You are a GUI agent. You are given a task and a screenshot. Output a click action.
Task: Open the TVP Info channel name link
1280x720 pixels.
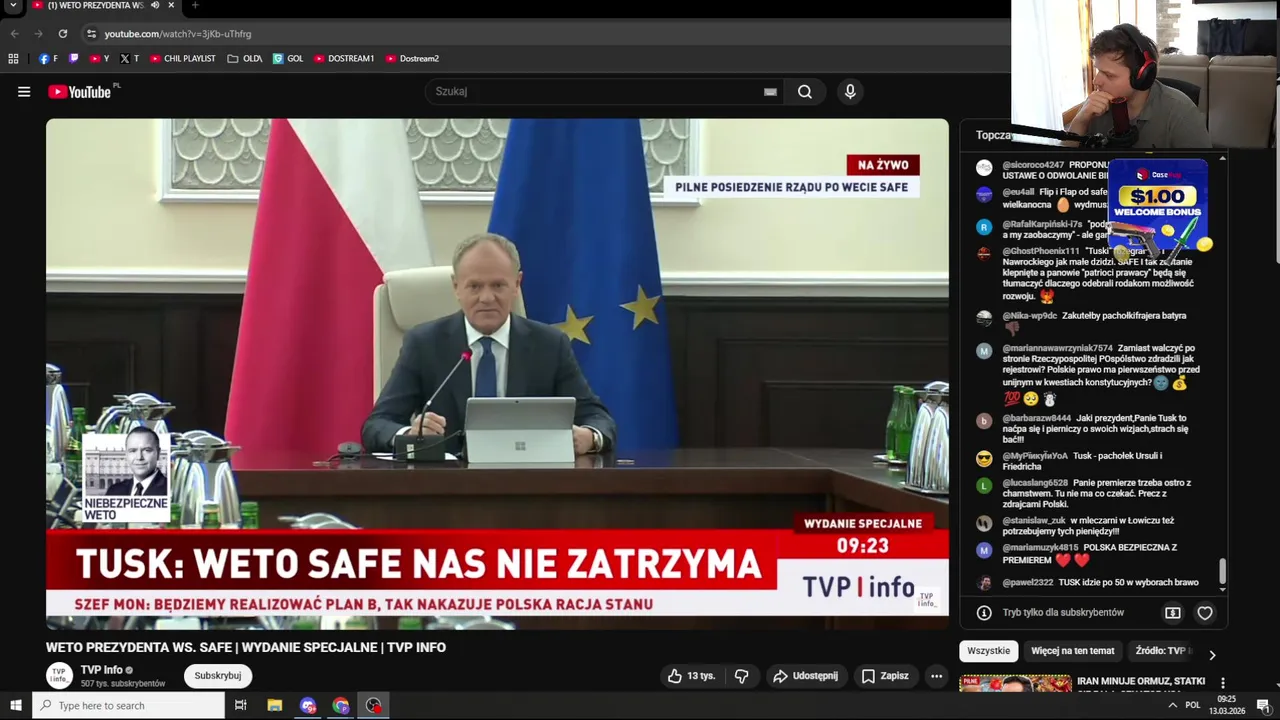(102, 670)
